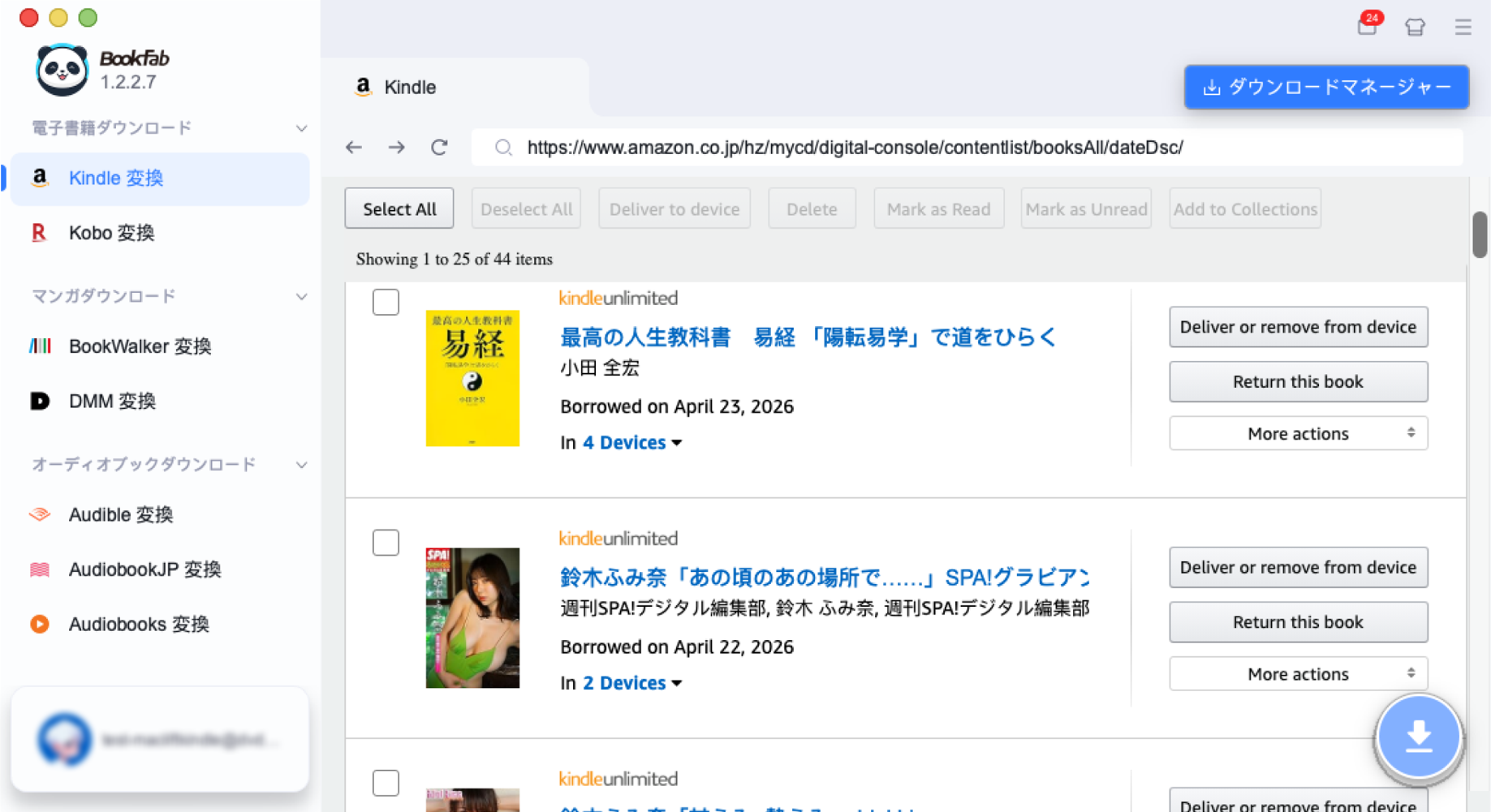Screen dimensions: 1491x812
Task: Collapse the 電子書籍ダウンロード section
Action: 301,128
